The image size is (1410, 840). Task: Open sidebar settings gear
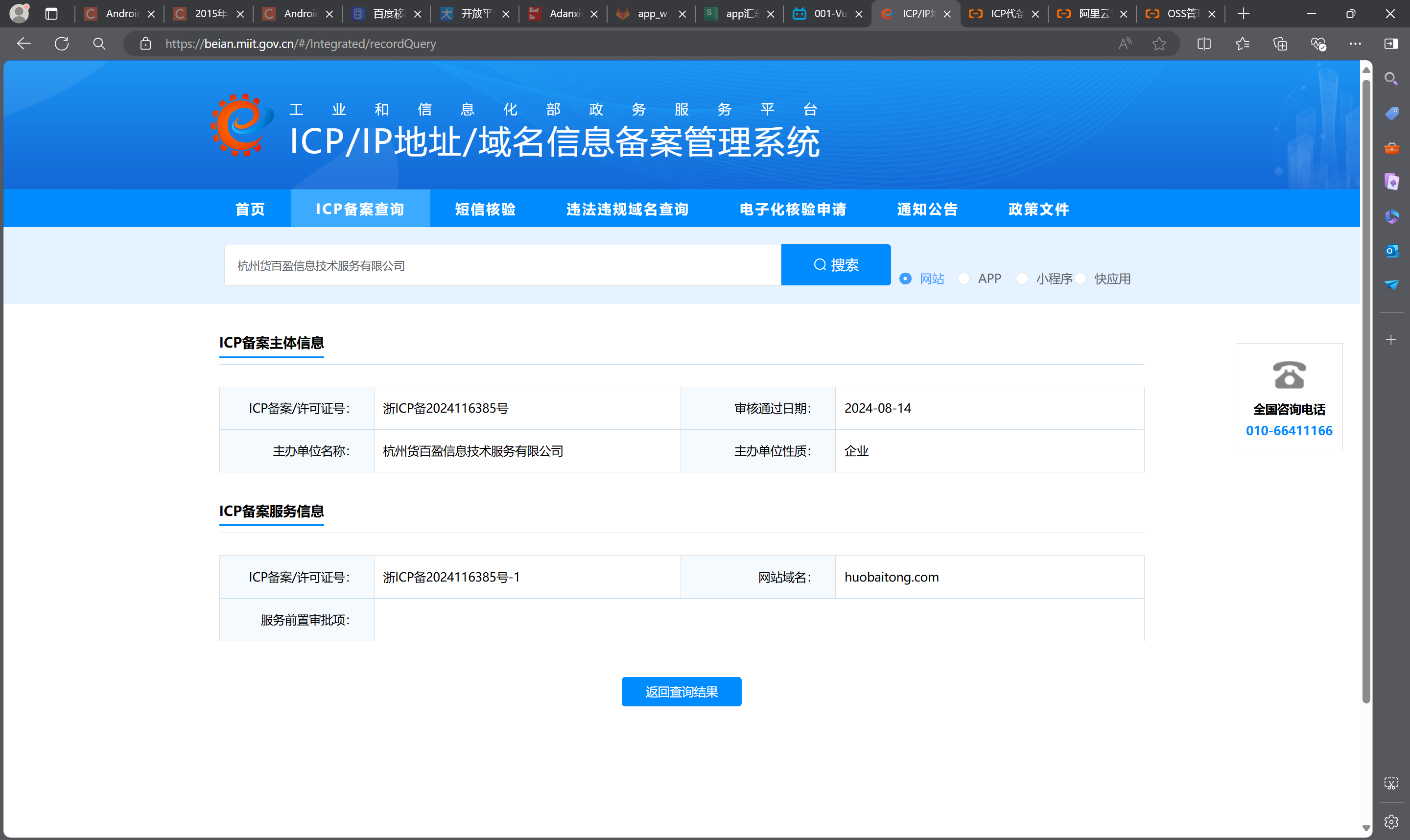pyautogui.click(x=1391, y=822)
